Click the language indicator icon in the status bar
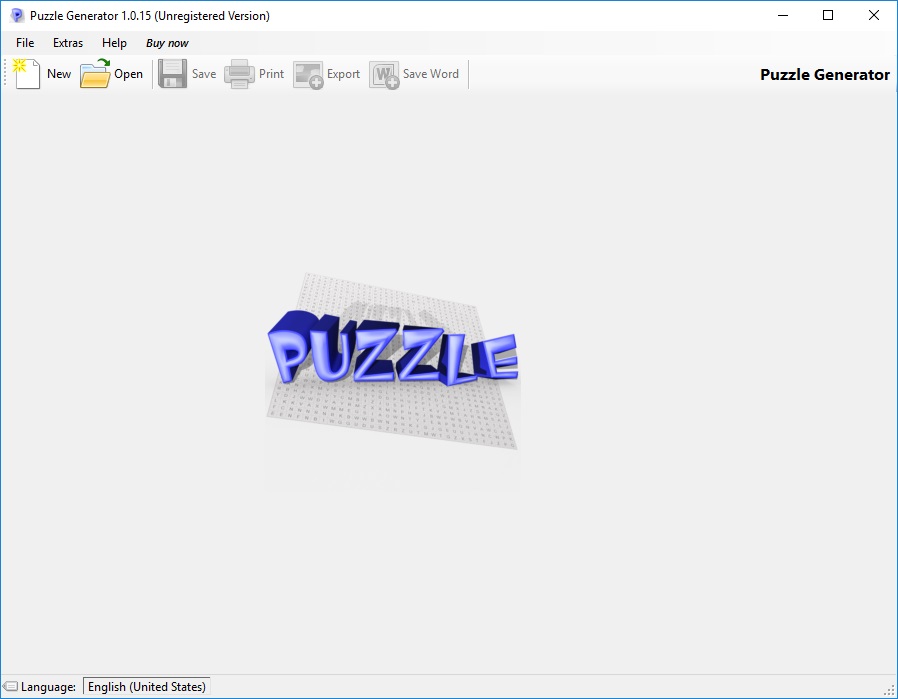Screen dimensions: 898x699 pyautogui.click(x=13, y=687)
